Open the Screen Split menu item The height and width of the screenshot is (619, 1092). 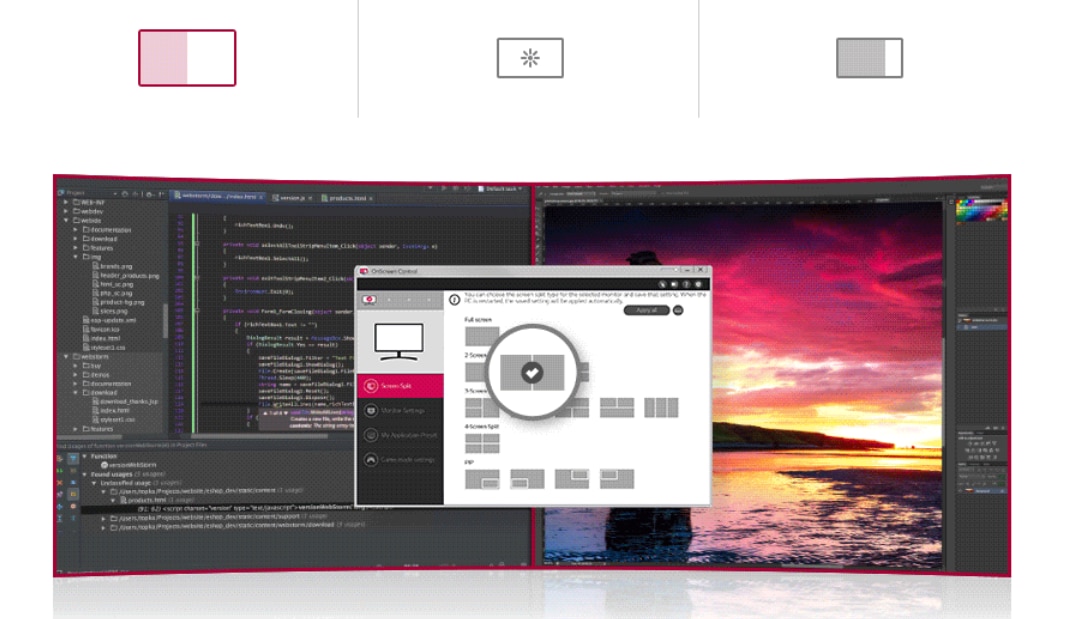point(399,386)
